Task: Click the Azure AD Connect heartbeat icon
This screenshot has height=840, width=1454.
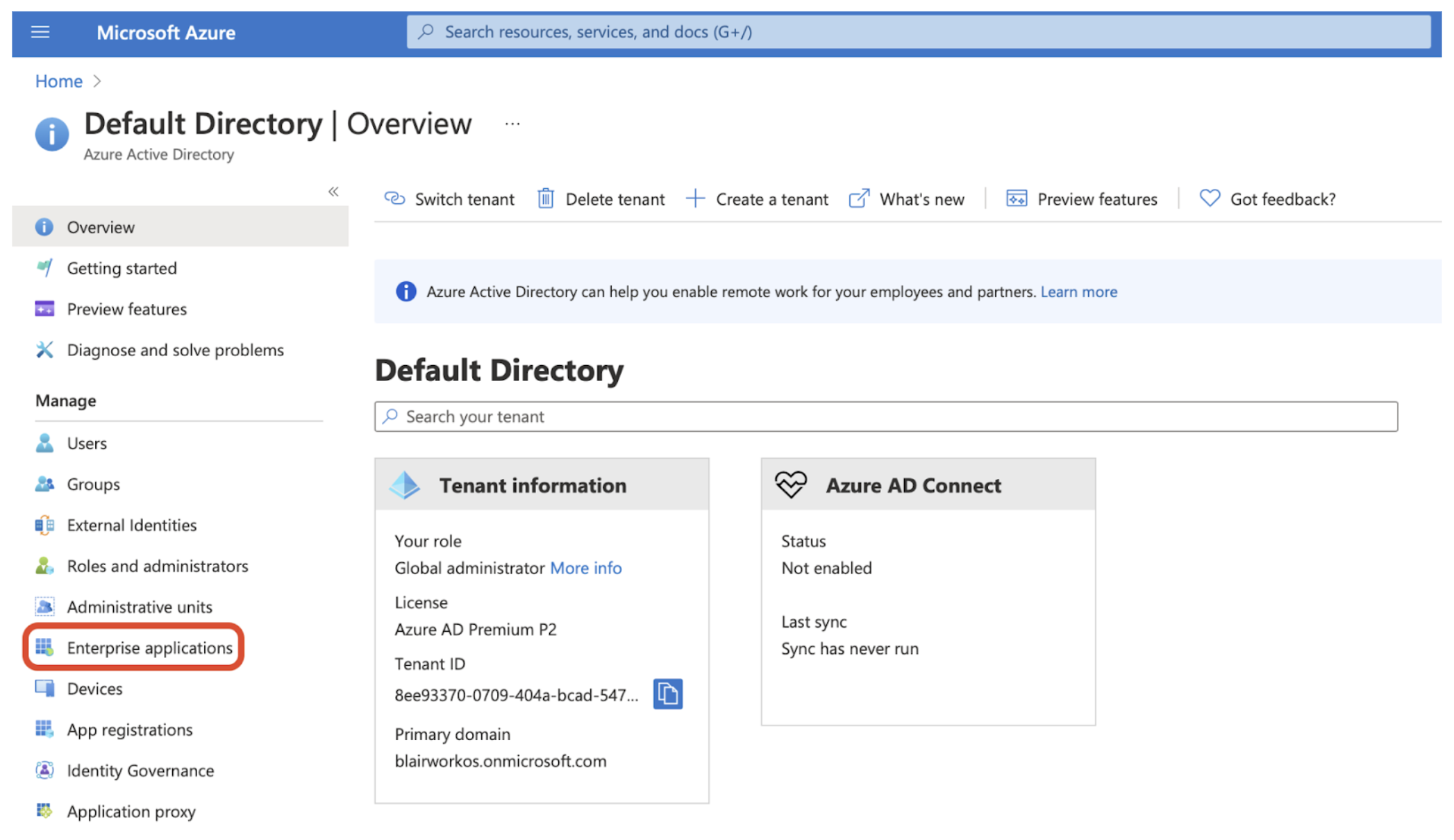Action: point(791,485)
